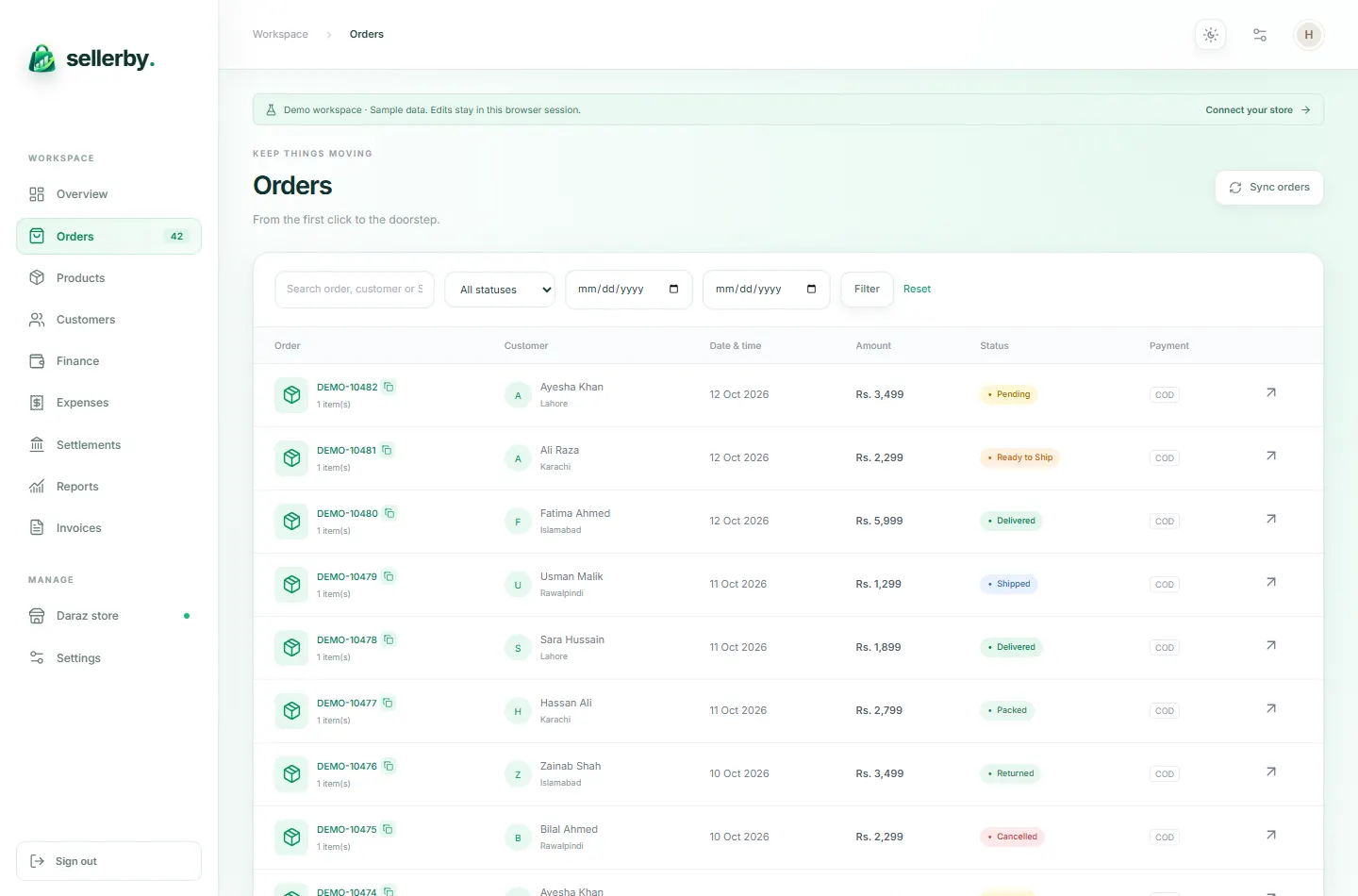
Task: Open Invoices page
Action: tap(108, 528)
